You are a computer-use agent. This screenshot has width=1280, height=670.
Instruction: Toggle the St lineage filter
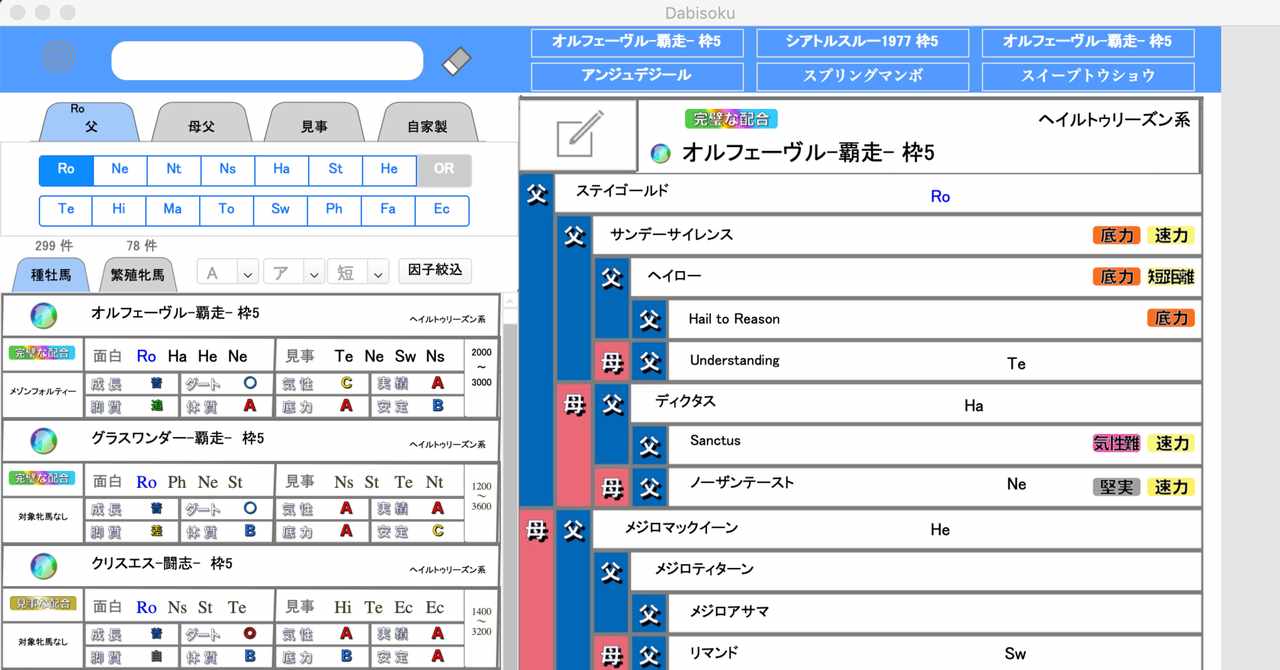[336, 170]
